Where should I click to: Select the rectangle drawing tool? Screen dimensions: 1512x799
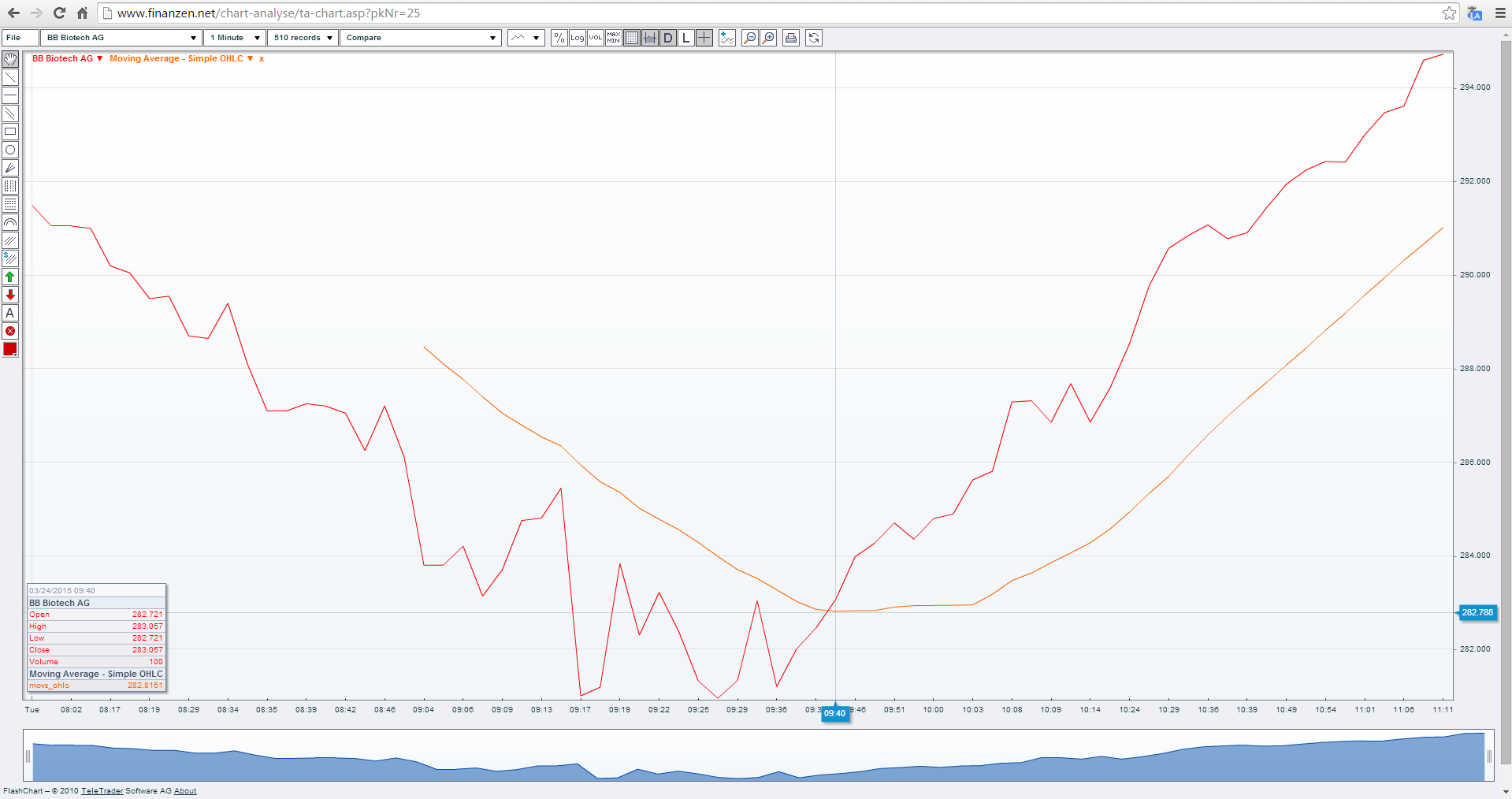tap(10, 132)
